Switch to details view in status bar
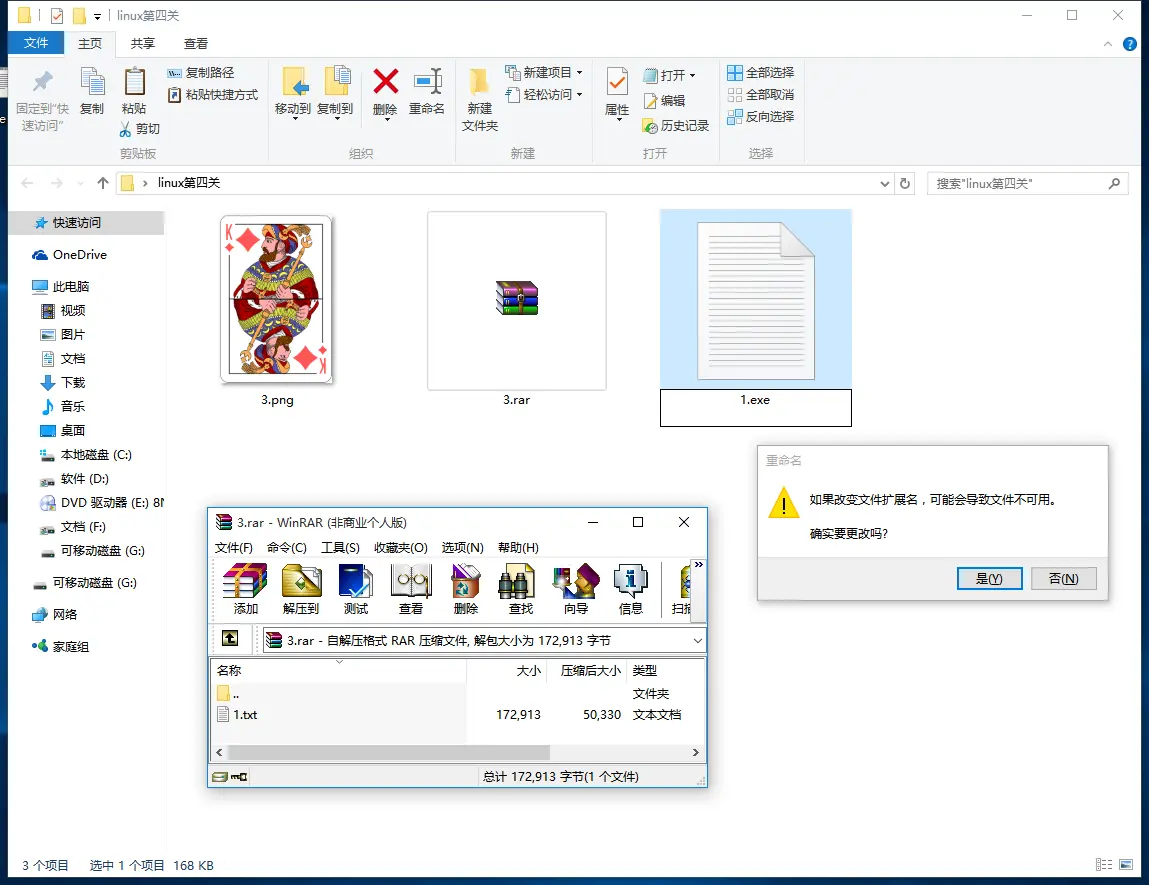 click(x=1104, y=864)
